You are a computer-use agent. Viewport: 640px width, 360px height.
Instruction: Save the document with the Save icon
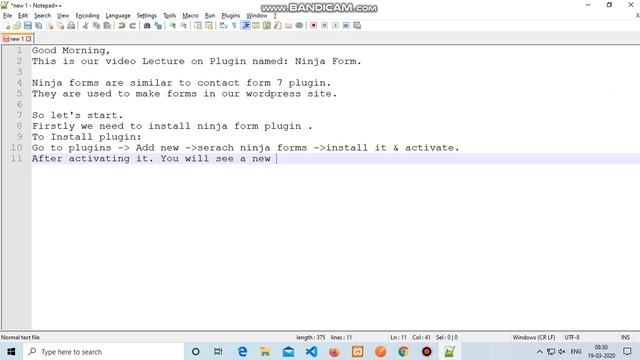(28, 26)
